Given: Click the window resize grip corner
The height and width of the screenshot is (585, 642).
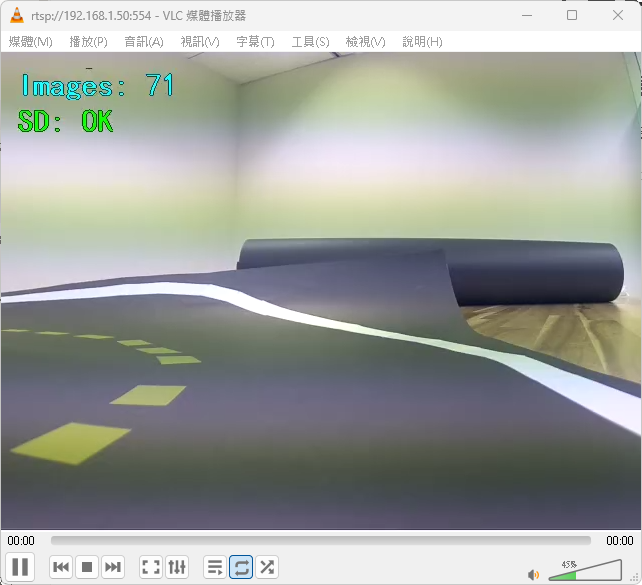Looking at the screenshot, I should [x=635, y=578].
